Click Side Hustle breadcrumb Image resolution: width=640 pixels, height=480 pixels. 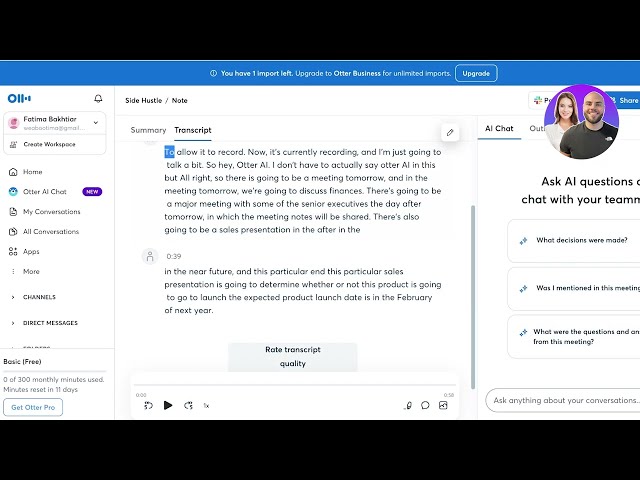143,100
